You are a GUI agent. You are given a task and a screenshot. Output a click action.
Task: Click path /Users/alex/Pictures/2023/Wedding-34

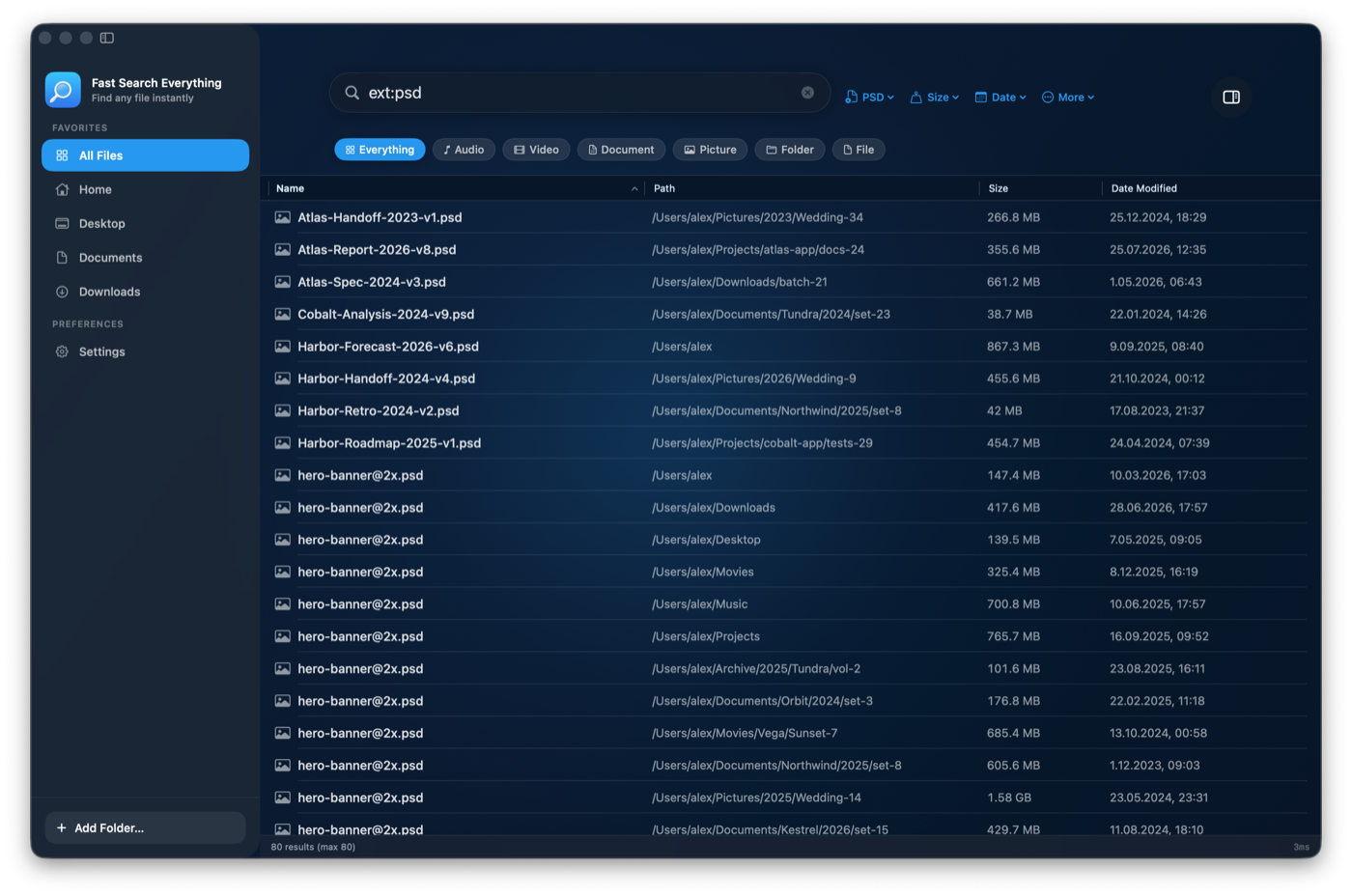pos(757,217)
